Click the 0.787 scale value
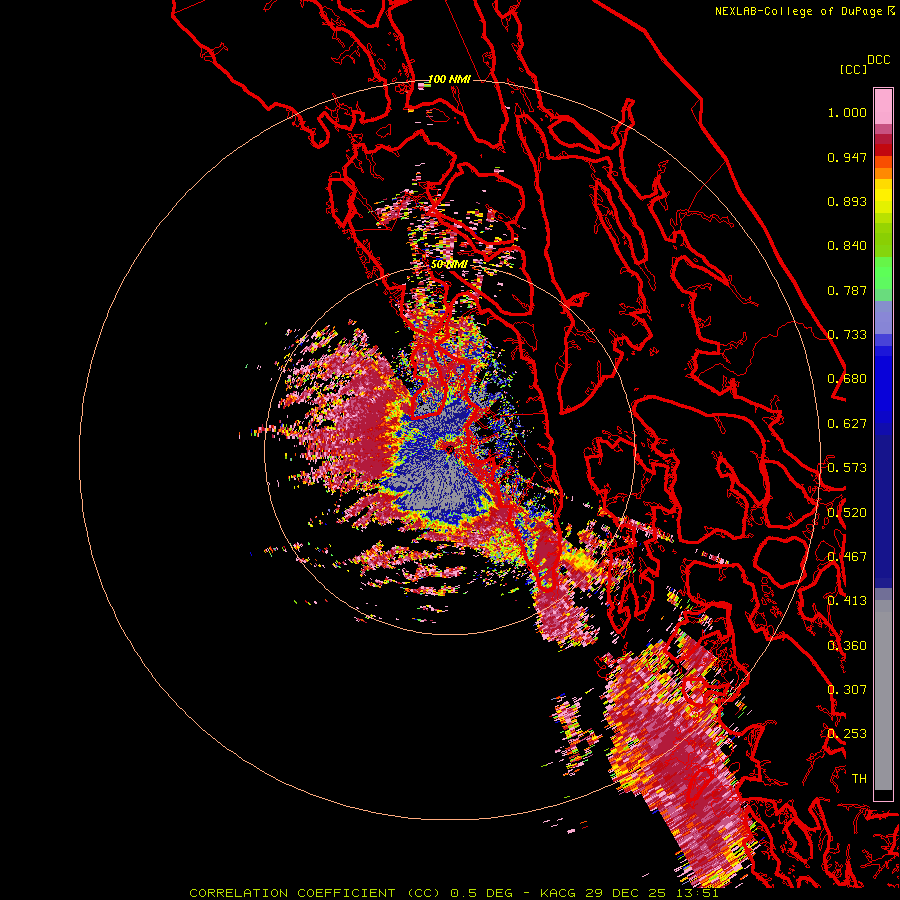Image resolution: width=900 pixels, height=900 pixels. 847,290
